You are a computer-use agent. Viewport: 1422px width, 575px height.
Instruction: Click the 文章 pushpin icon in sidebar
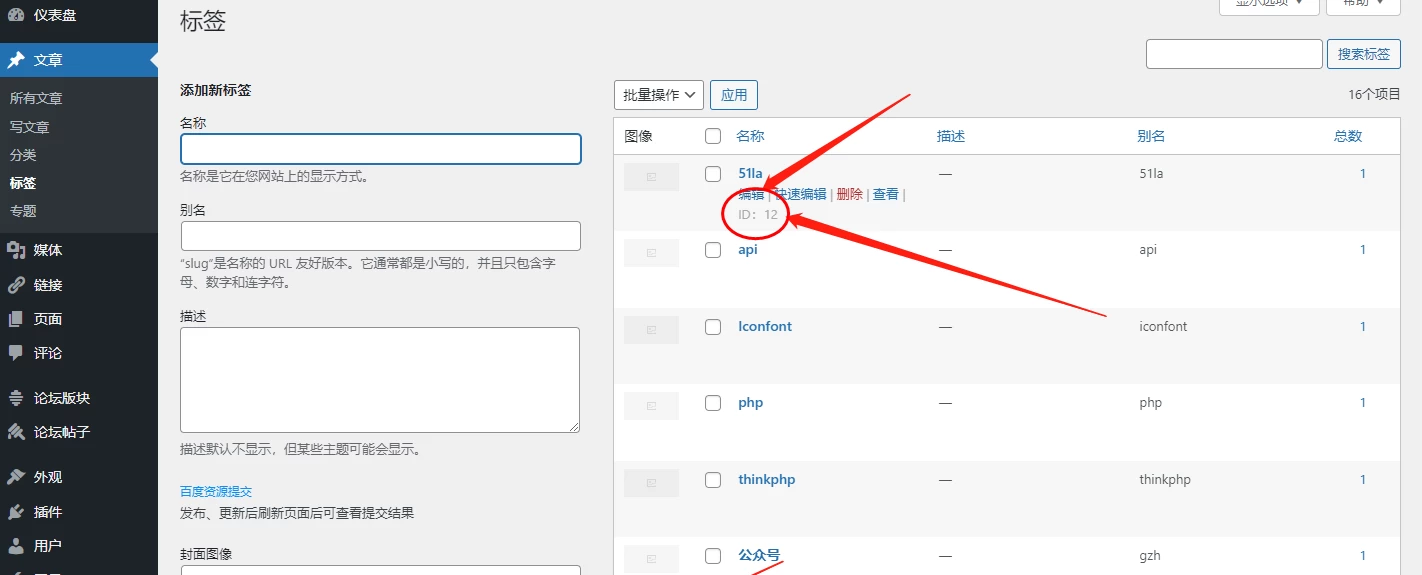click(x=16, y=60)
